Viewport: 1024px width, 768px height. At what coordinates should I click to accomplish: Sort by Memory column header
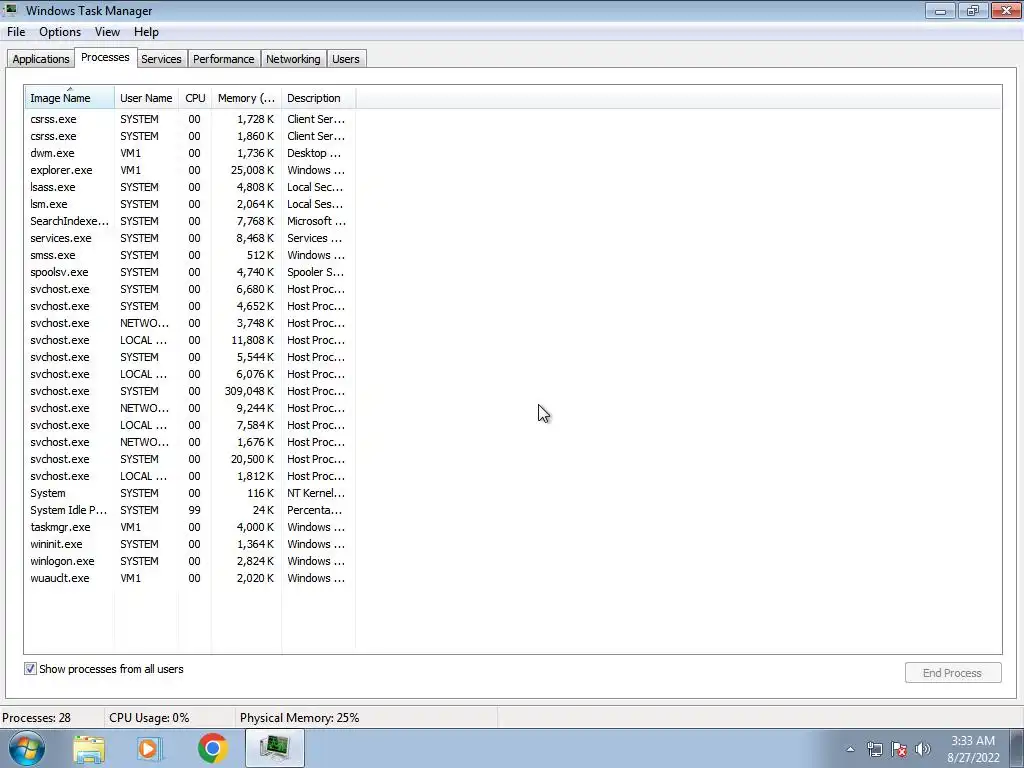[x=246, y=98]
